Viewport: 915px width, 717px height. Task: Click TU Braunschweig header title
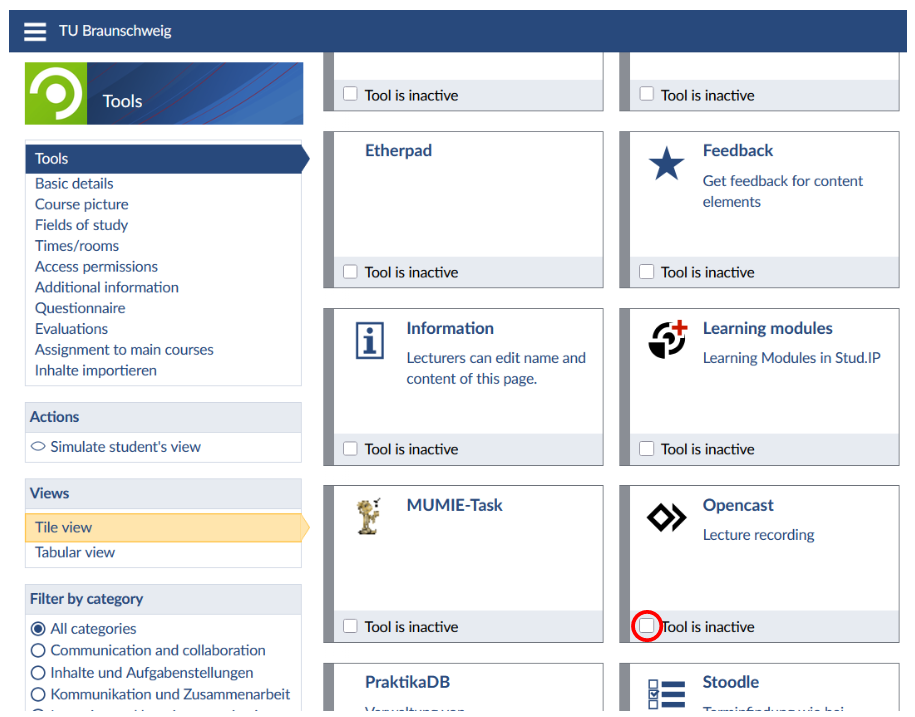(x=115, y=31)
